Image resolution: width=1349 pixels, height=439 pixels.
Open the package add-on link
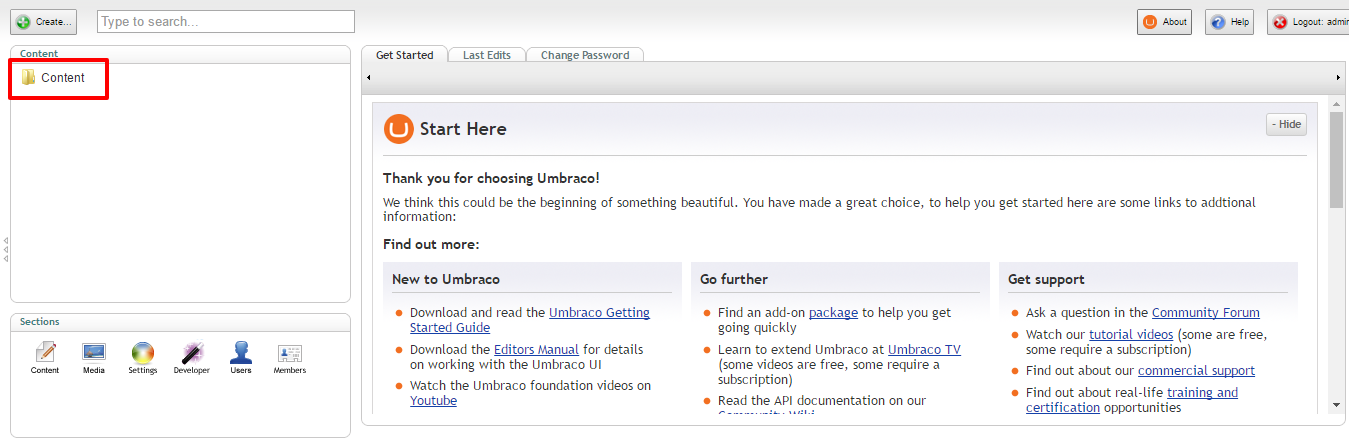[833, 313]
